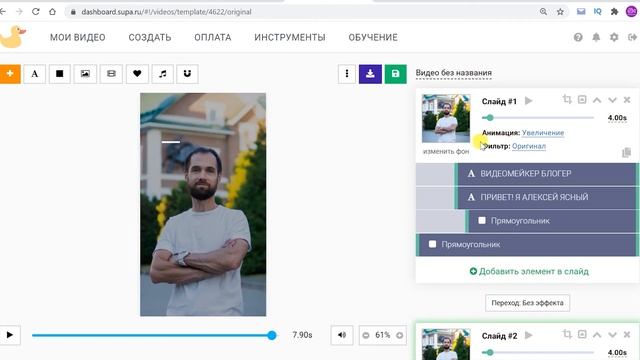This screenshot has height=360, width=640.
Task: Mute the preview volume
Action: (x=342, y=335)
